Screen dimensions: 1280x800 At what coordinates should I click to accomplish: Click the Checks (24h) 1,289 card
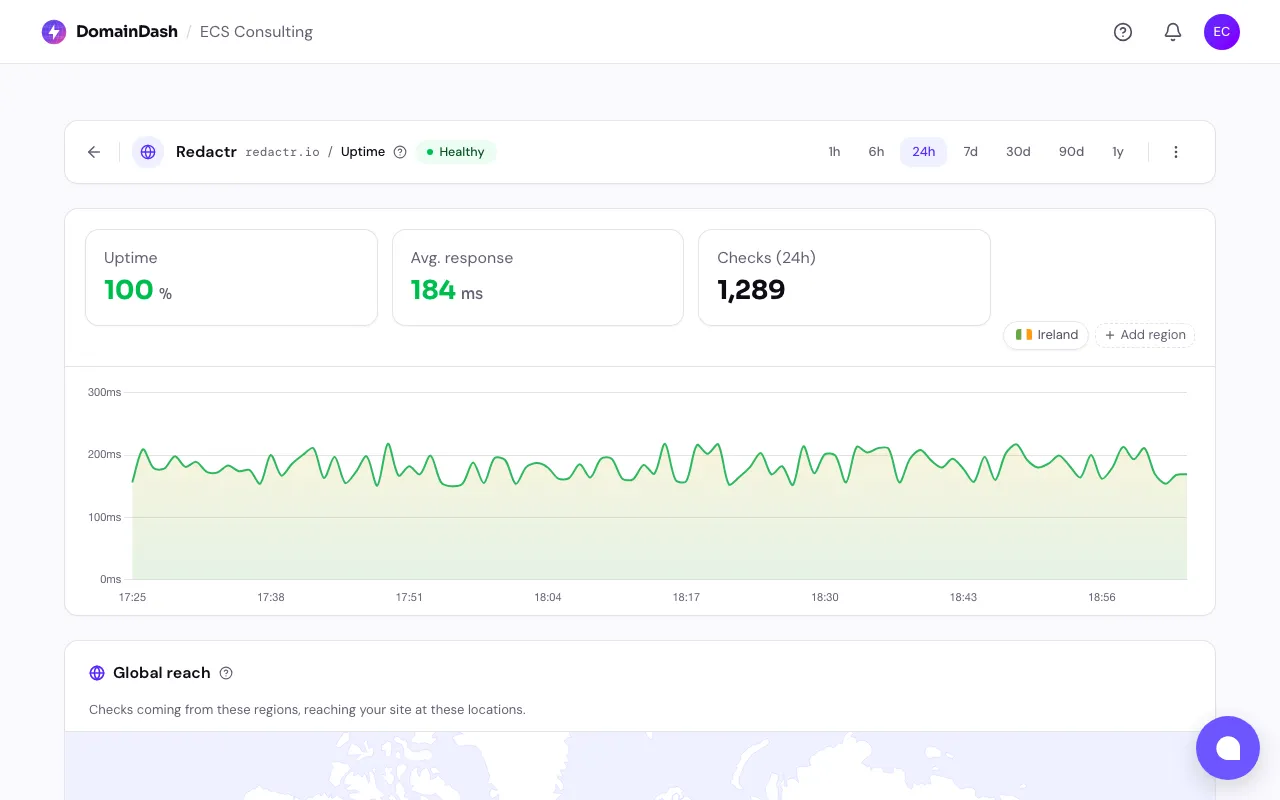tap(844, 277)
